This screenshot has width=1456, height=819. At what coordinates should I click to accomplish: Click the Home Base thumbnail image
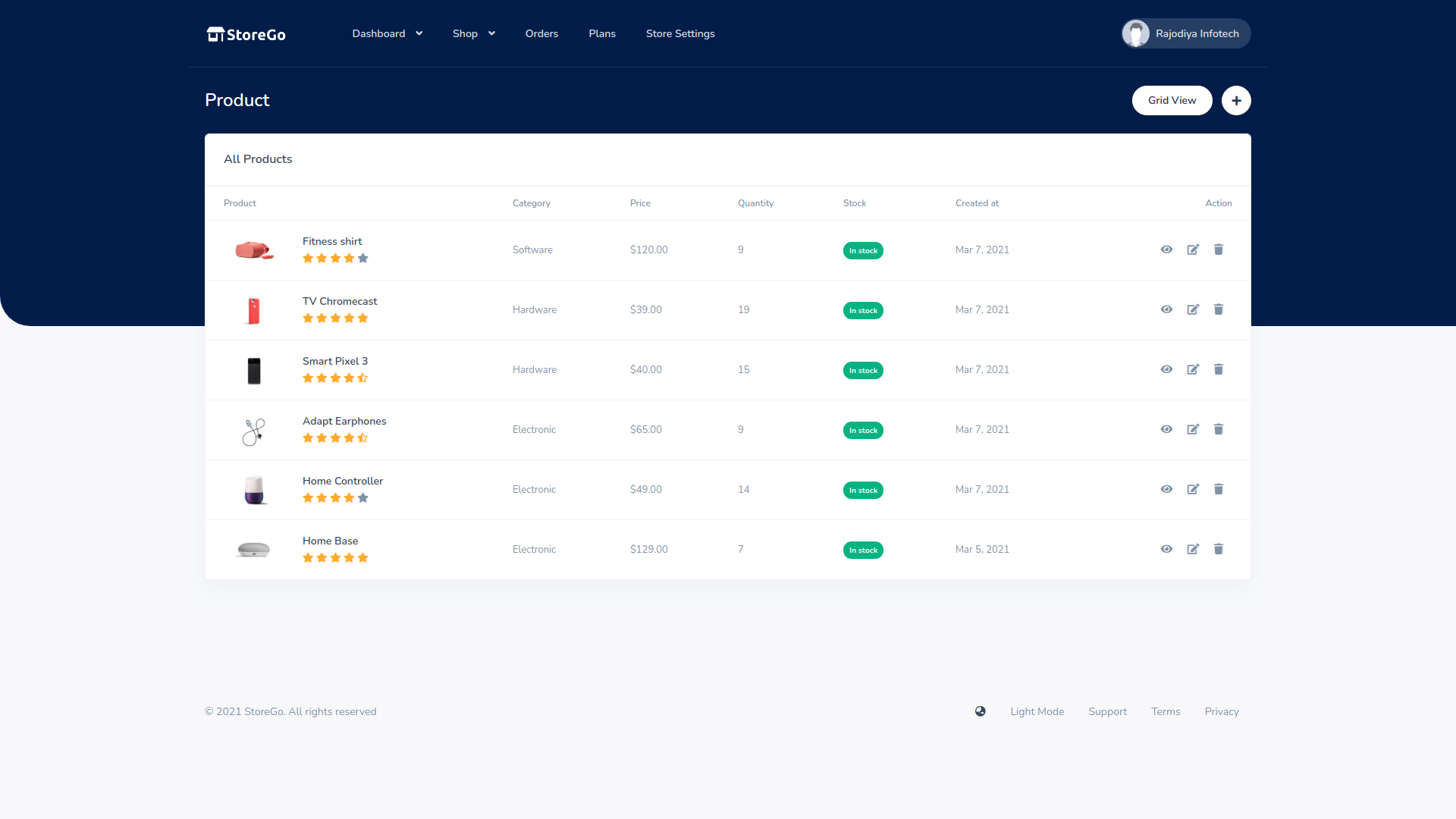pyautogui.click(x=253, y=549)
